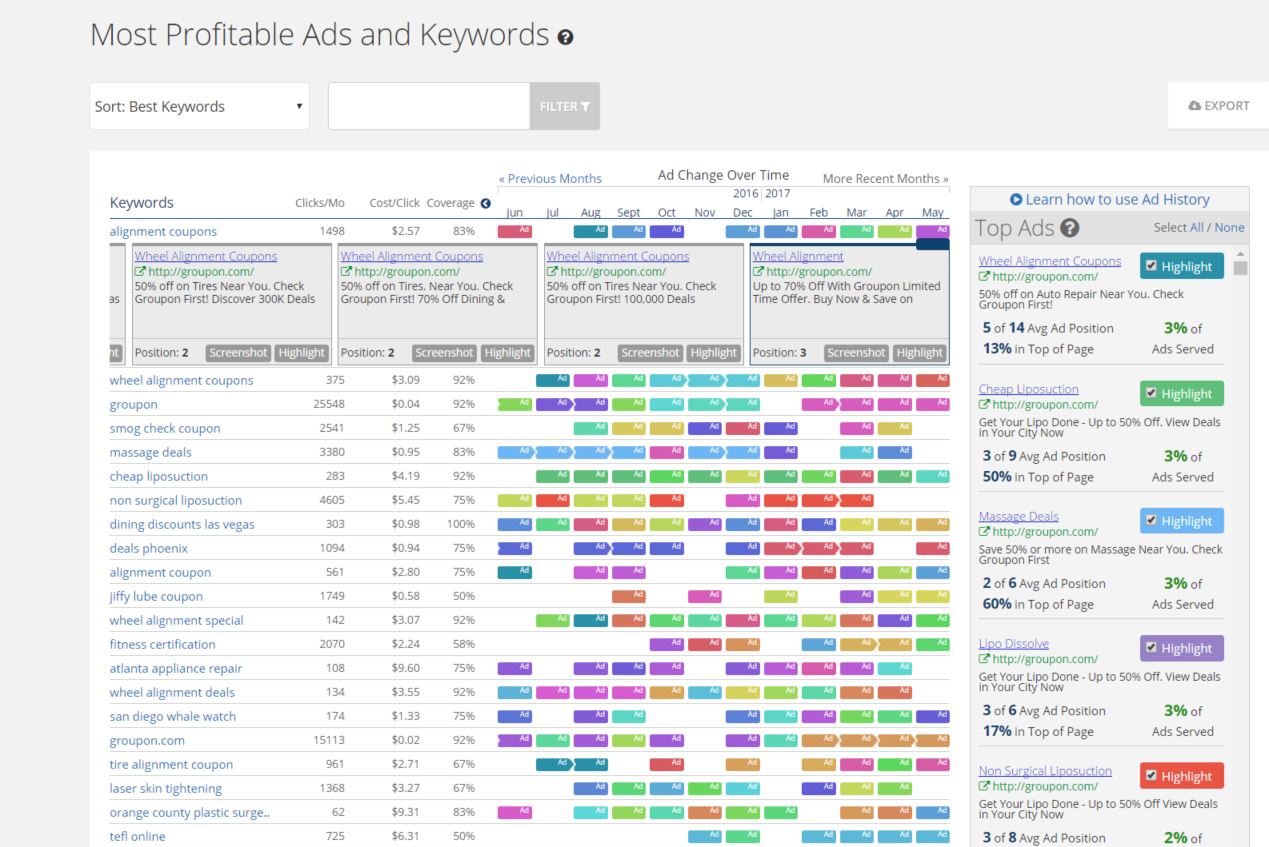This screenshot has width=1269, height=847.
Task: Open external link icon for Massage Deals ad
Action: [983, 531]
